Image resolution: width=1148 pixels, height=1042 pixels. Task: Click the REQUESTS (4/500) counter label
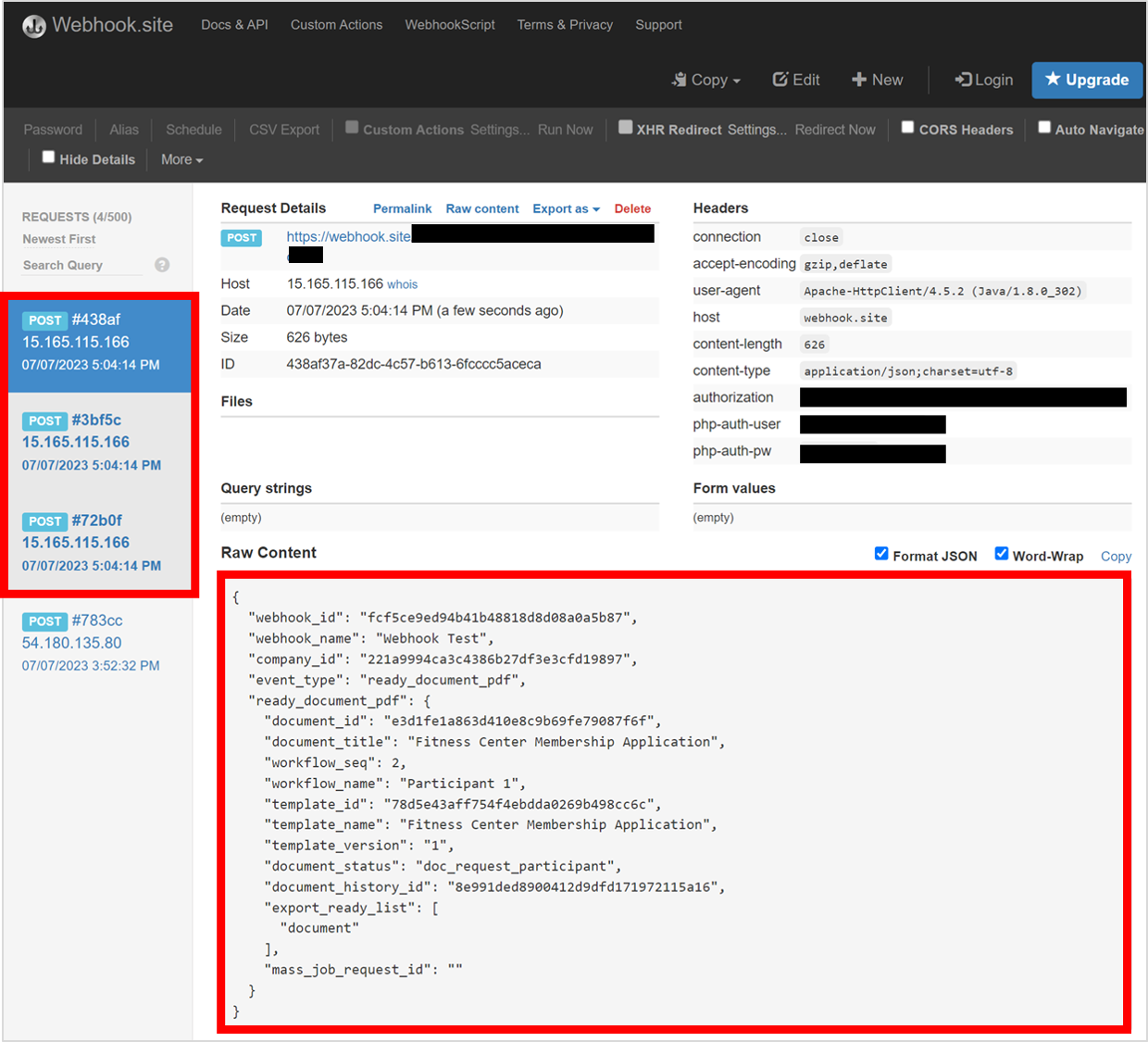(77, 217)
